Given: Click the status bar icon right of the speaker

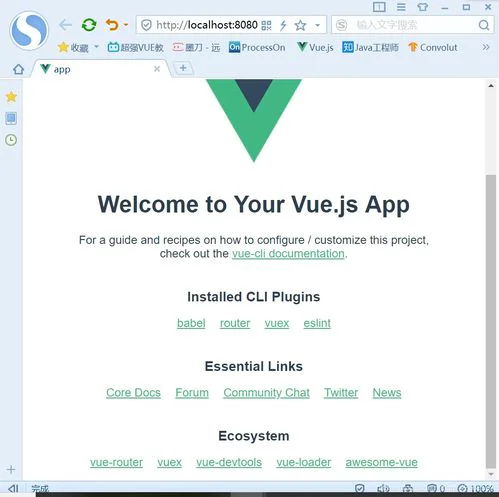Looking at the screenshot, I should (x=407, y=489).
